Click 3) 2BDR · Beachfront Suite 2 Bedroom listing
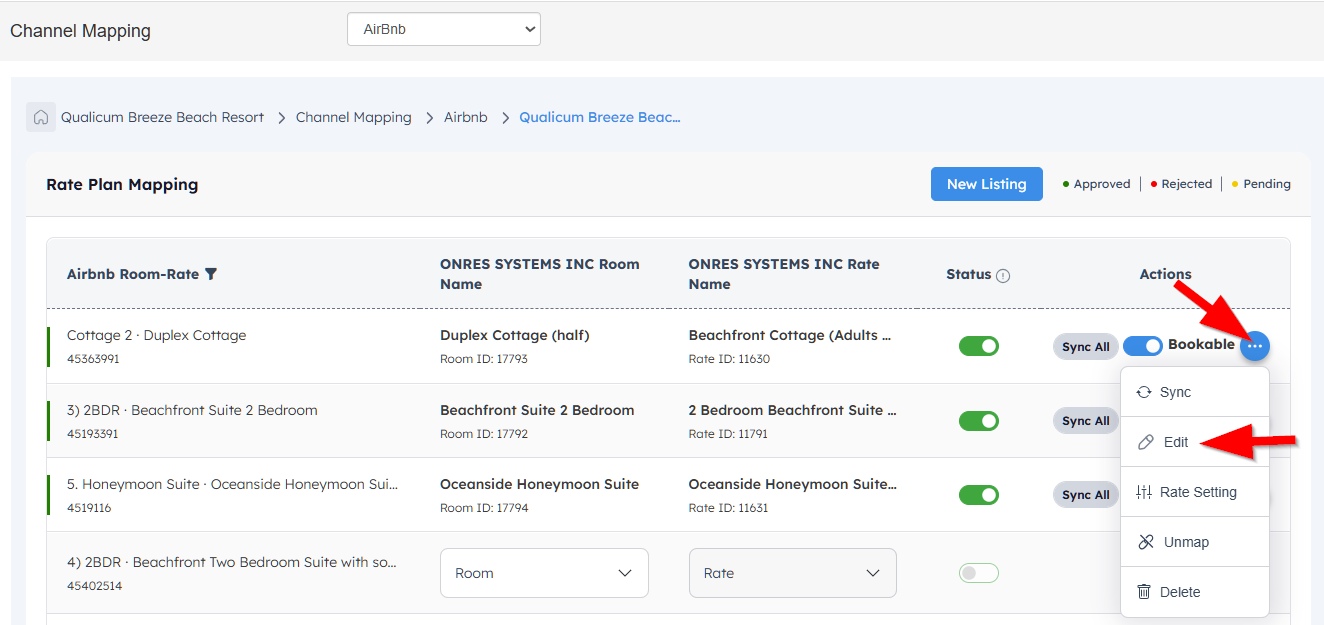The width and height of the screenshot is (1324, 625). (192, 410)
